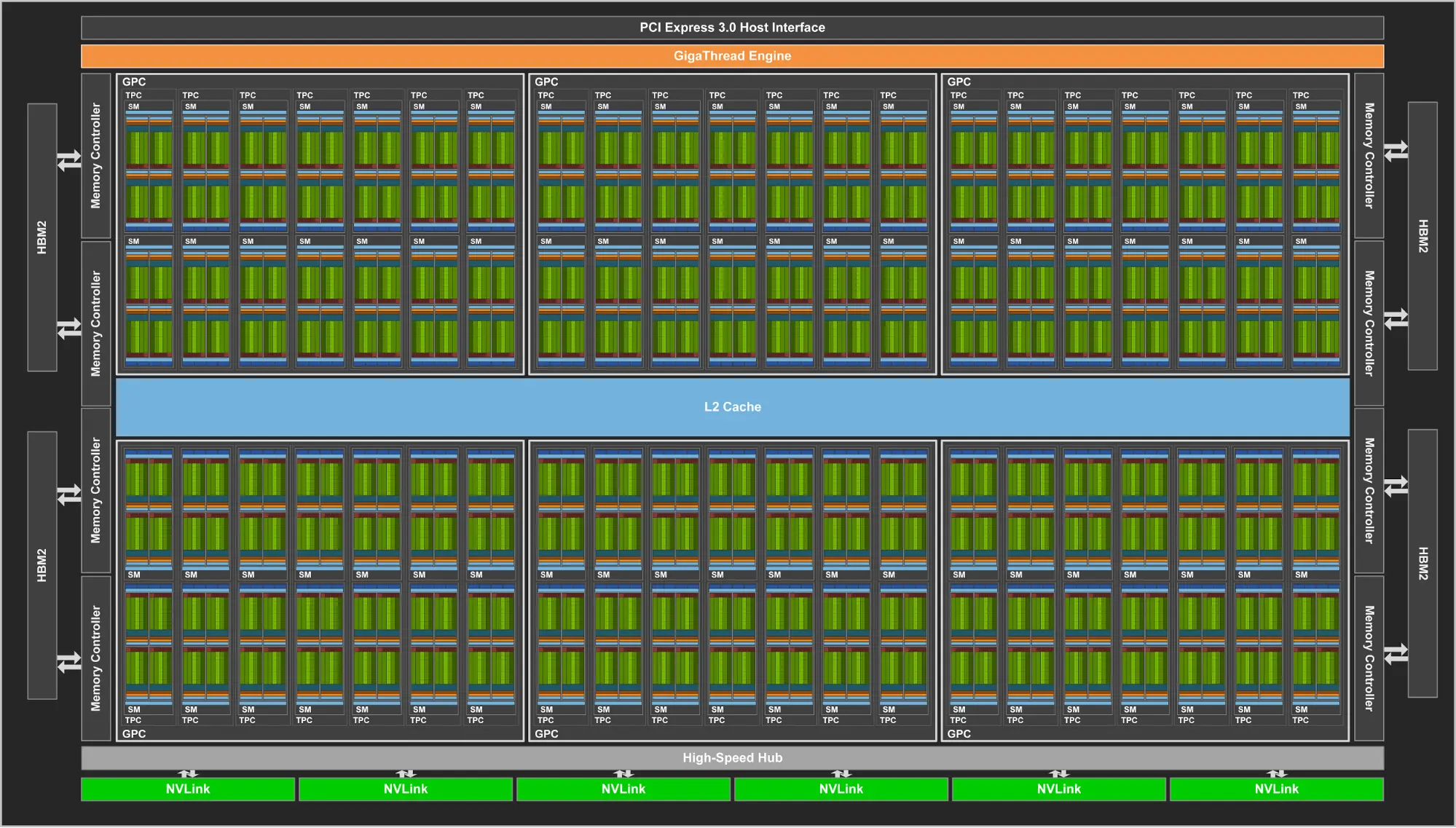Select the topmost Memory Controller on the left side
This screenshot has width=1456, height=828.
pyautogui.click(x=95, y=156)
